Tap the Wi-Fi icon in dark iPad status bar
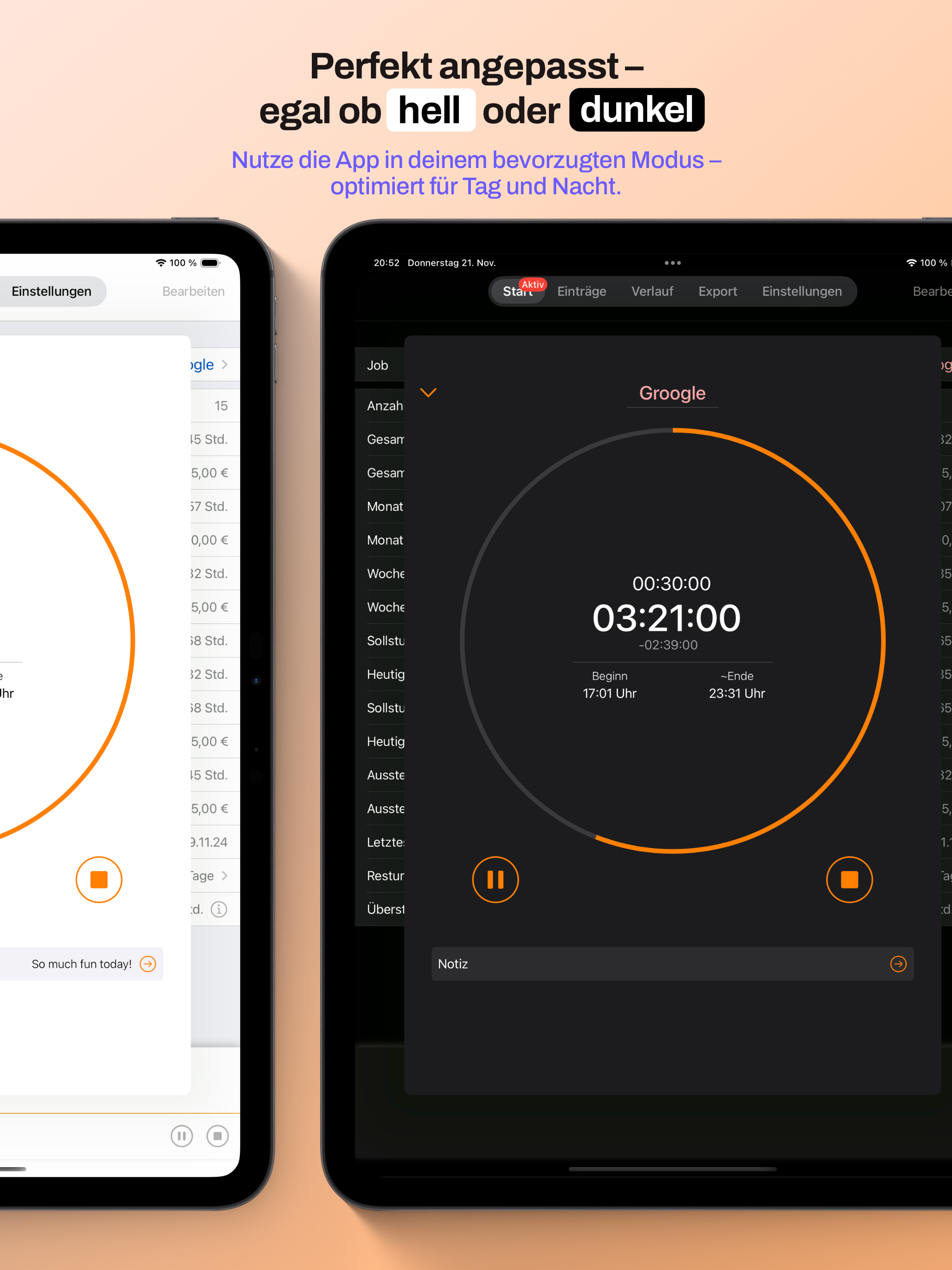The height and width of the screenshot is (1270, 952). (x=911, y=263)
